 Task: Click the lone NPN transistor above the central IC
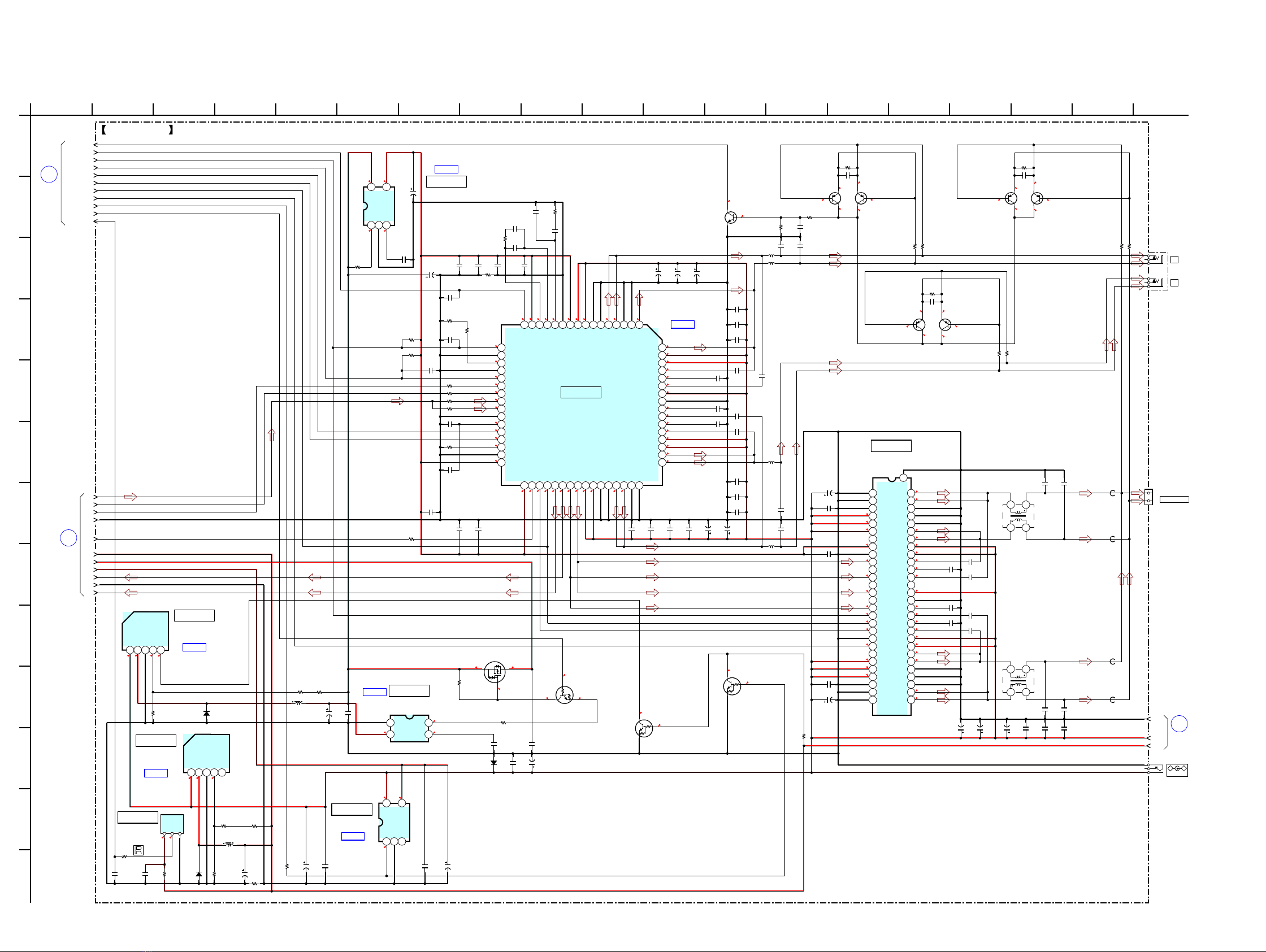(x=730, y=218)
